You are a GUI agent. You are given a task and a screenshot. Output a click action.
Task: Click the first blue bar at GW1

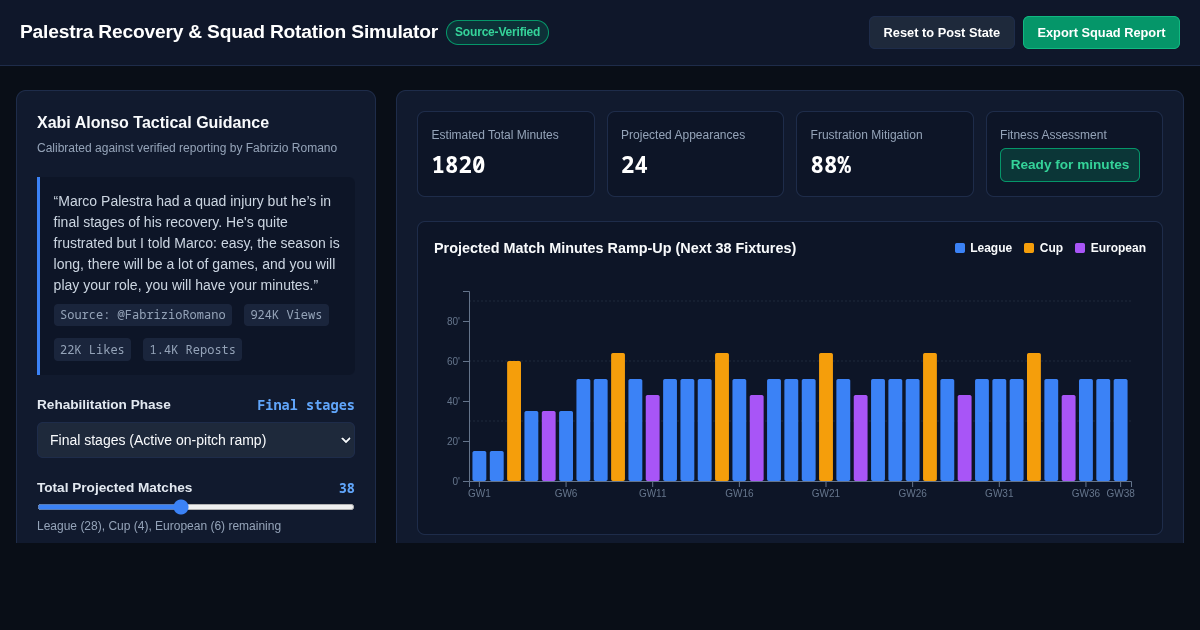click(x=479, y=466)
